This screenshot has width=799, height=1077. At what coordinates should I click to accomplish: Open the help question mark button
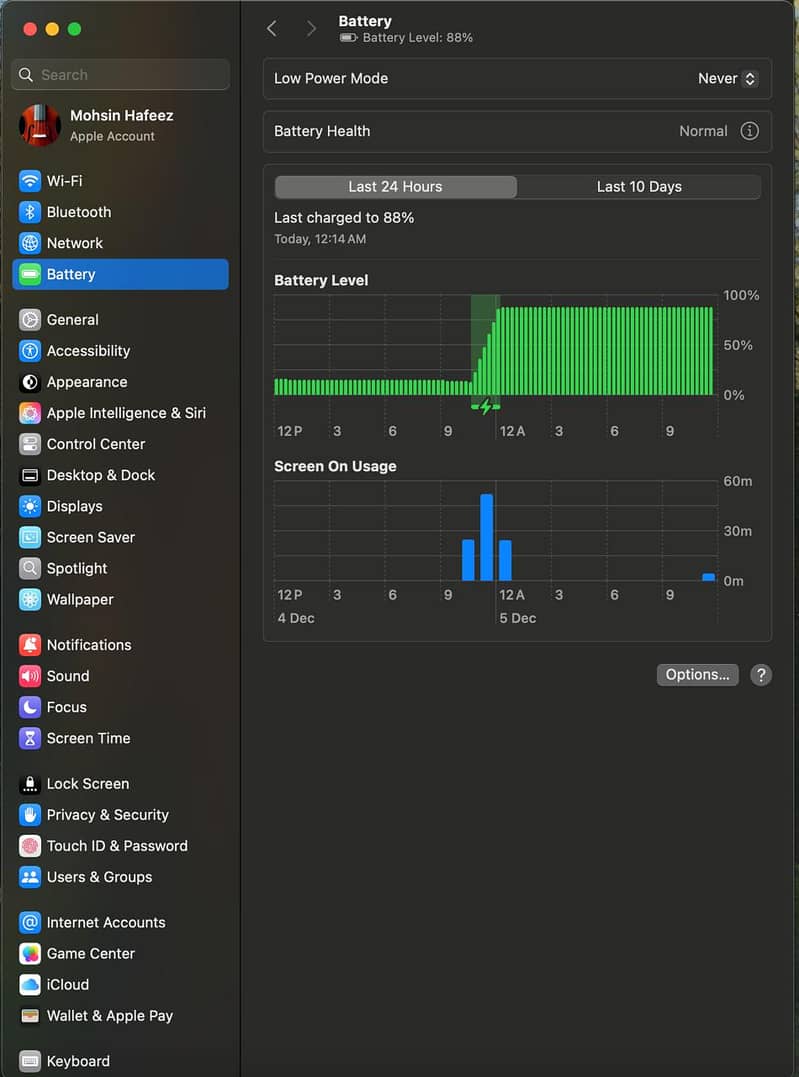click(761, 675)
